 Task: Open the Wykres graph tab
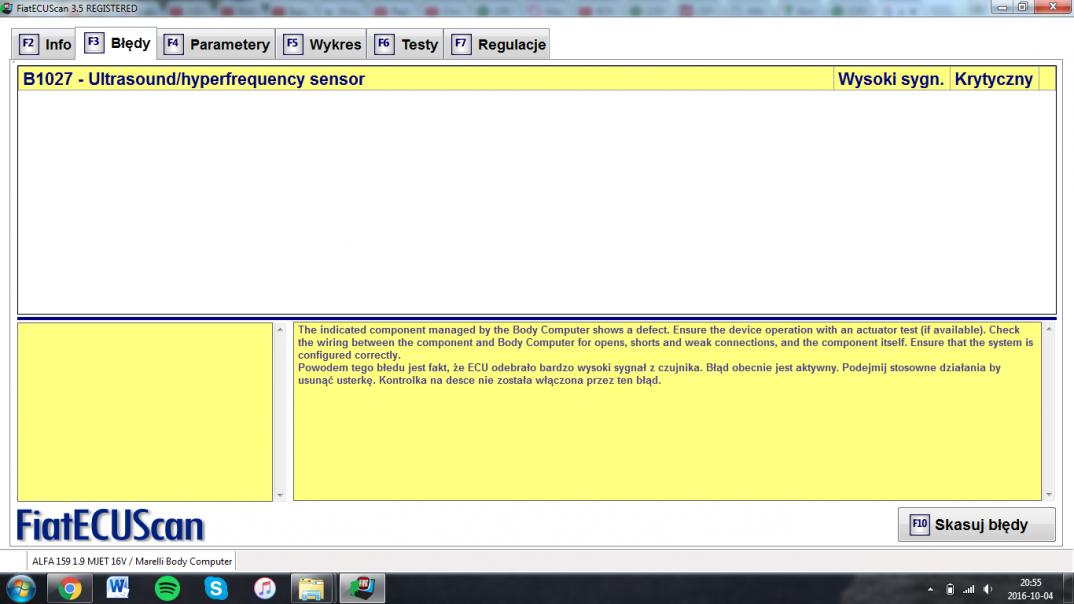321,45
